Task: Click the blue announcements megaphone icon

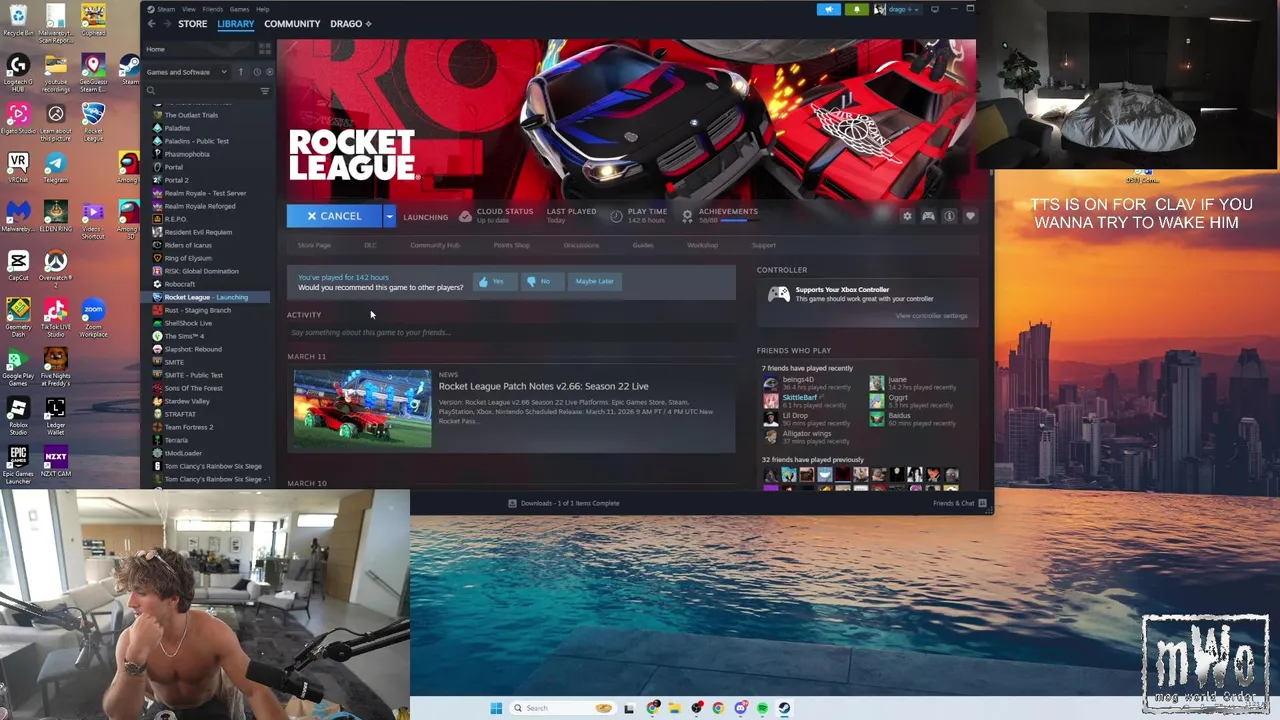Action: click(829, 9)
